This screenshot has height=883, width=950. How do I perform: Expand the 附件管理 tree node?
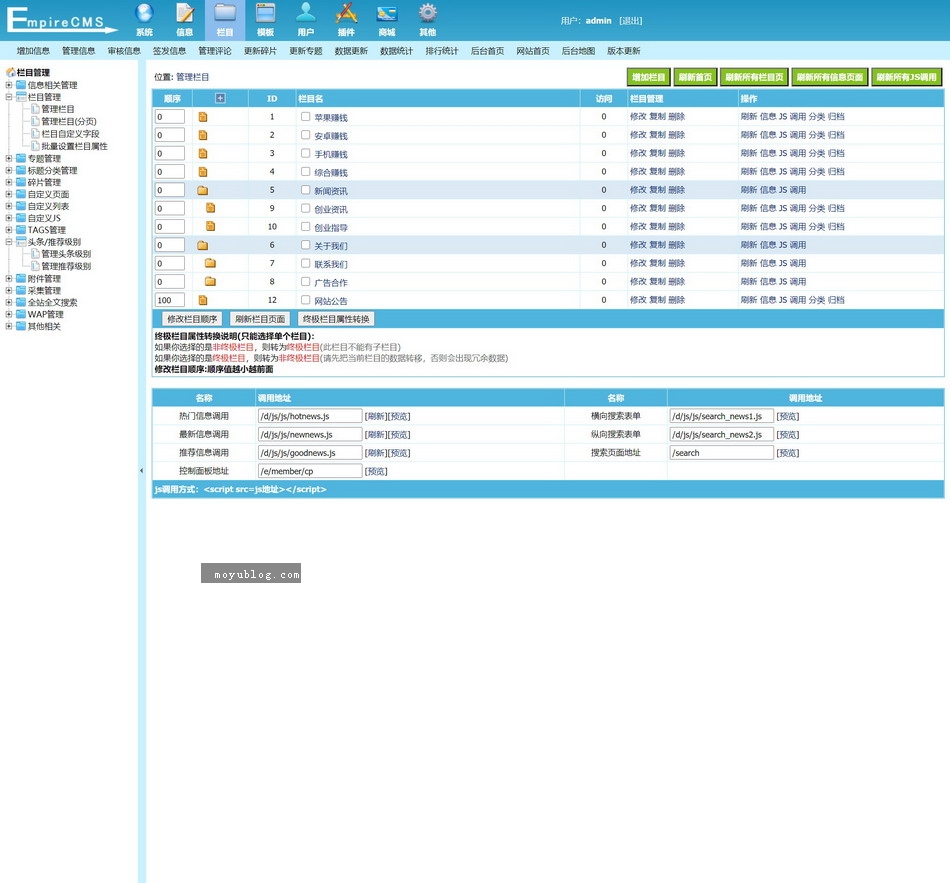(x=8, y=278)
